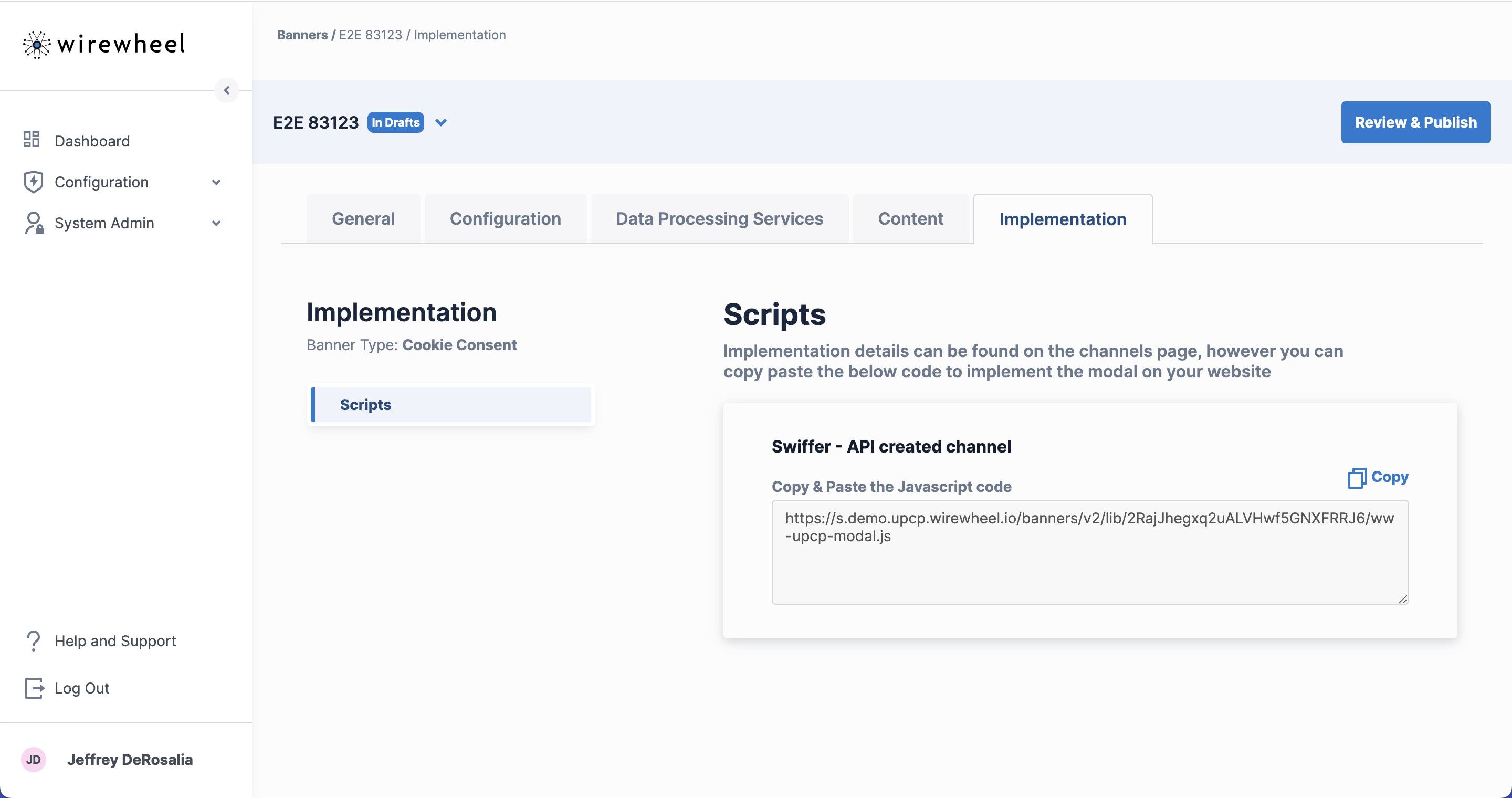The width and height of the screenshot is (1512, 798).
Task: Go to Banners breadcrumb link
Action: 302,35
